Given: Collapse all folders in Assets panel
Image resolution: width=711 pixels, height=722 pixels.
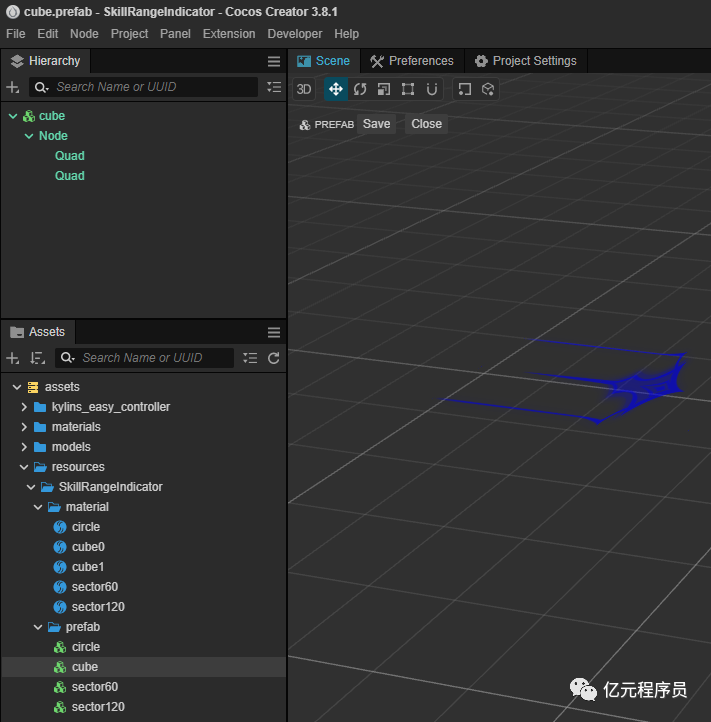Looking at the screenshot, I should click(250, 358).
